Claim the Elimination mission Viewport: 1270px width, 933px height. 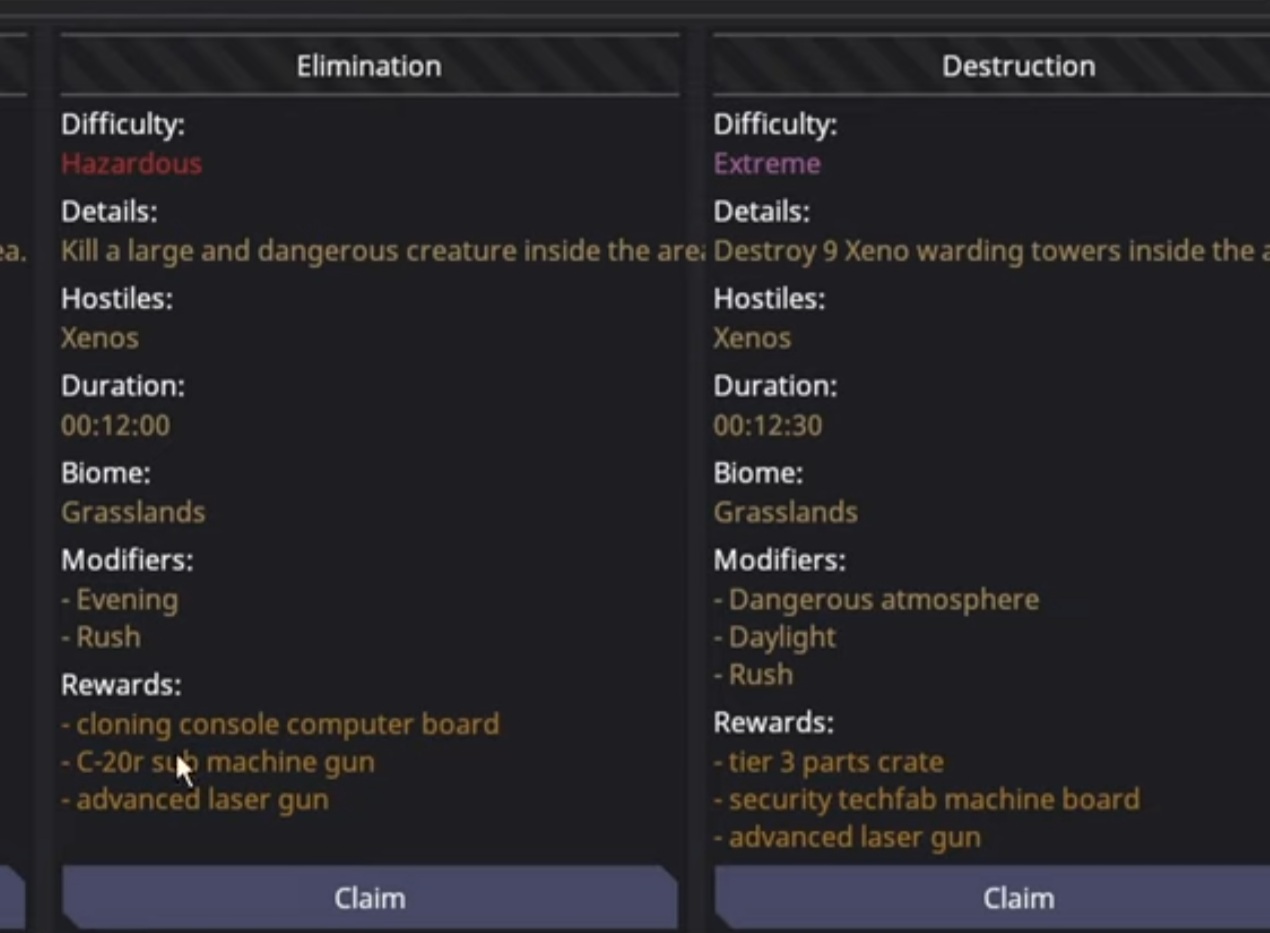pyautogui.click(x=369, y=897)
